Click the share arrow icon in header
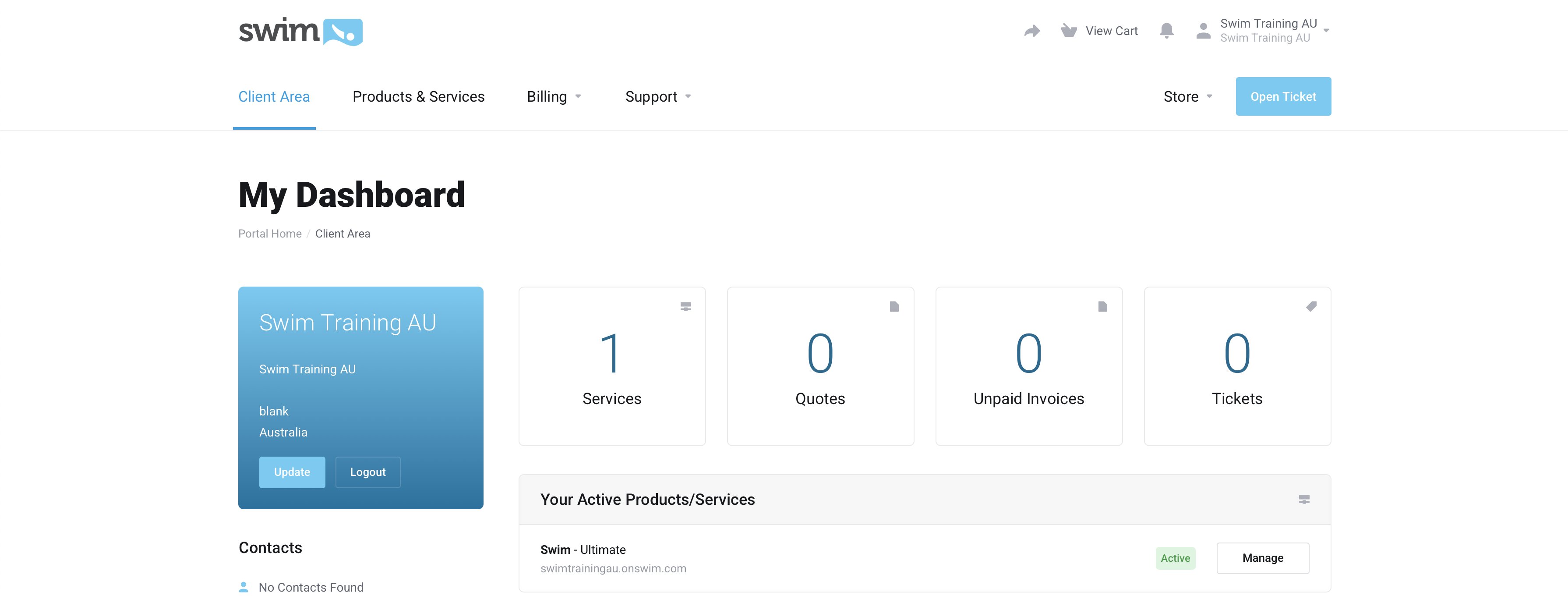 point(1032,31)
